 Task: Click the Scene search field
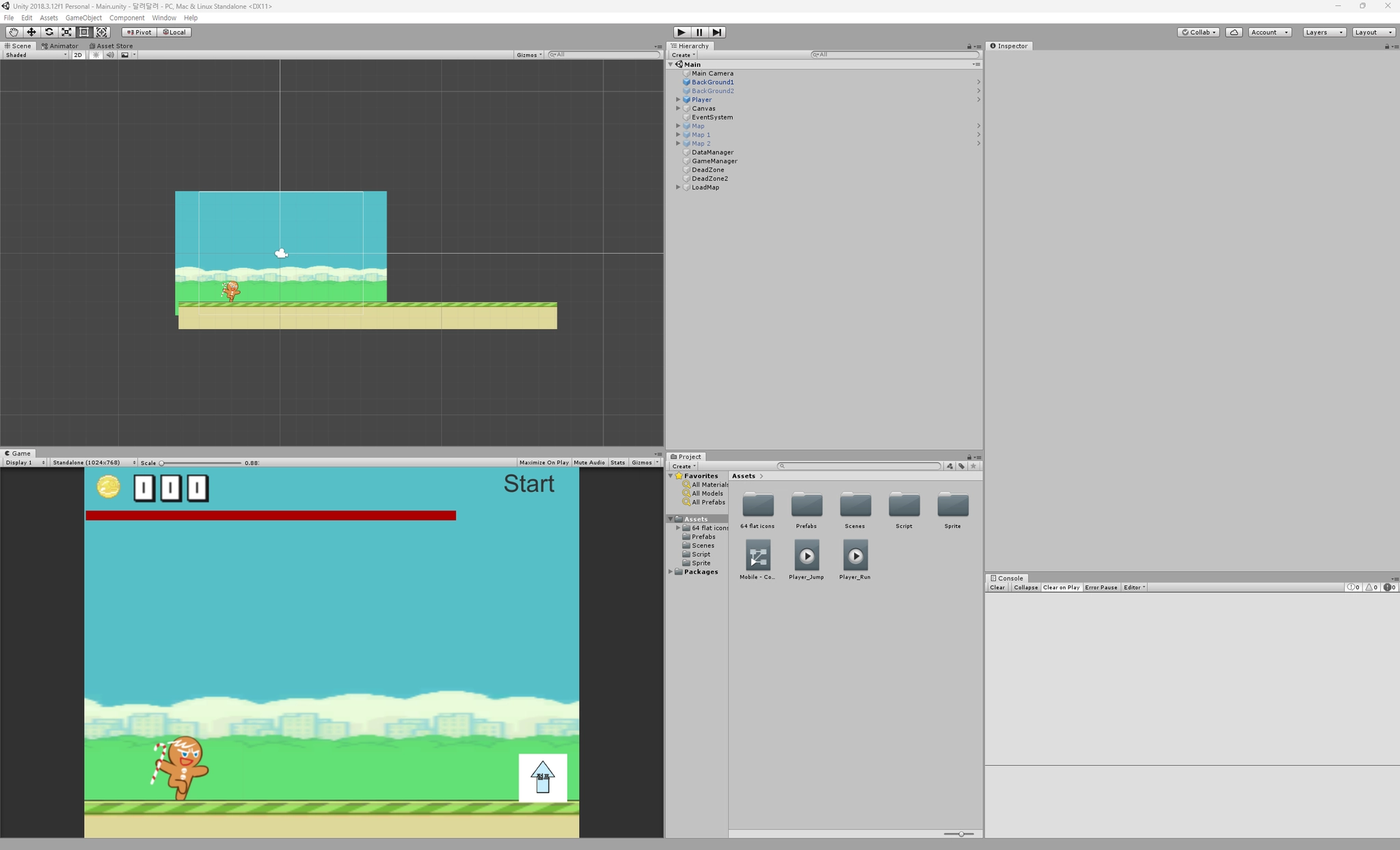point(604,55)
